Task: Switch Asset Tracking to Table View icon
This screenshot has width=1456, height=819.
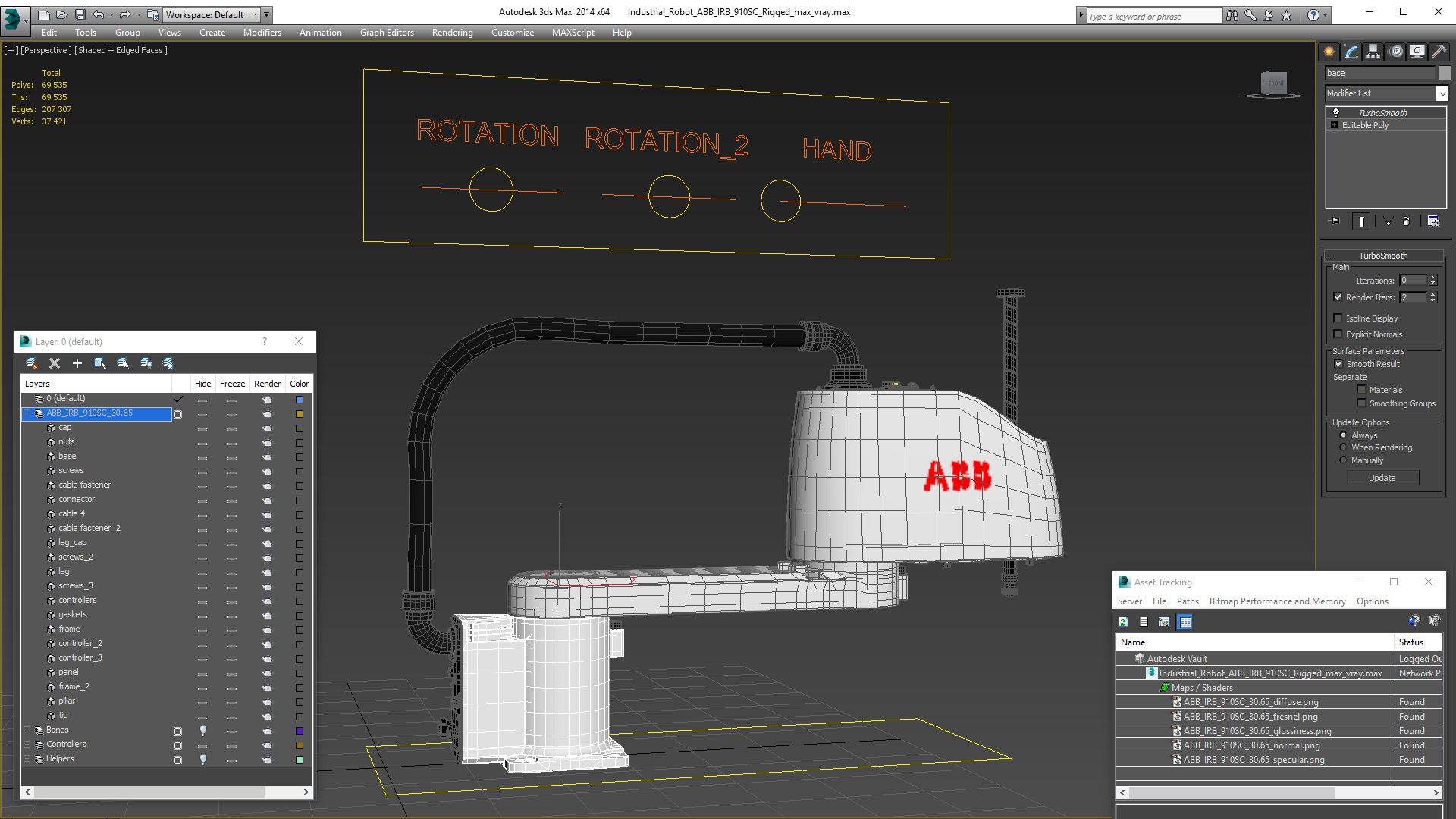Action: coord(1185,622)
